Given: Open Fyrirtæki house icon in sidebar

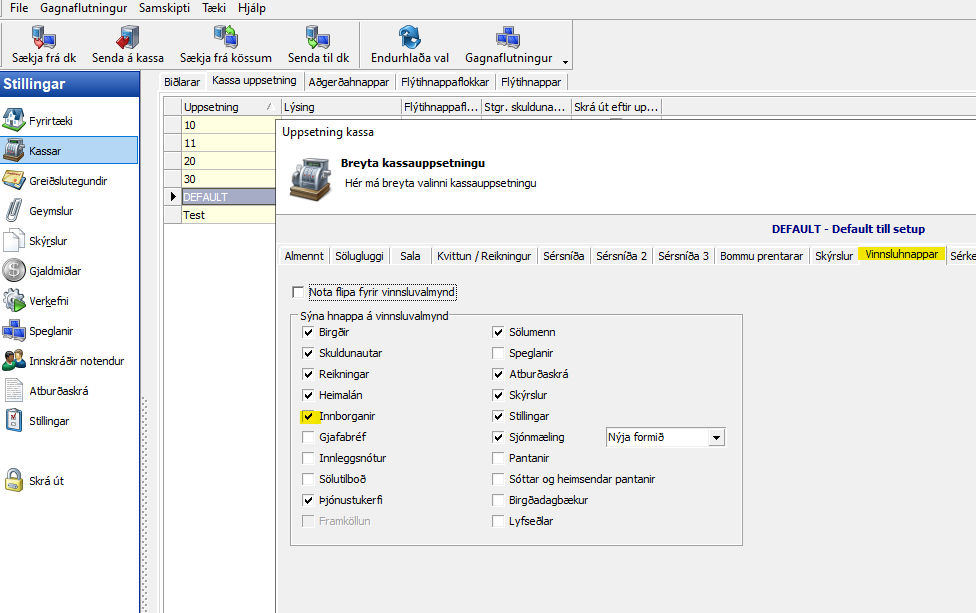Looking at the screenshot, I should 13,121.
